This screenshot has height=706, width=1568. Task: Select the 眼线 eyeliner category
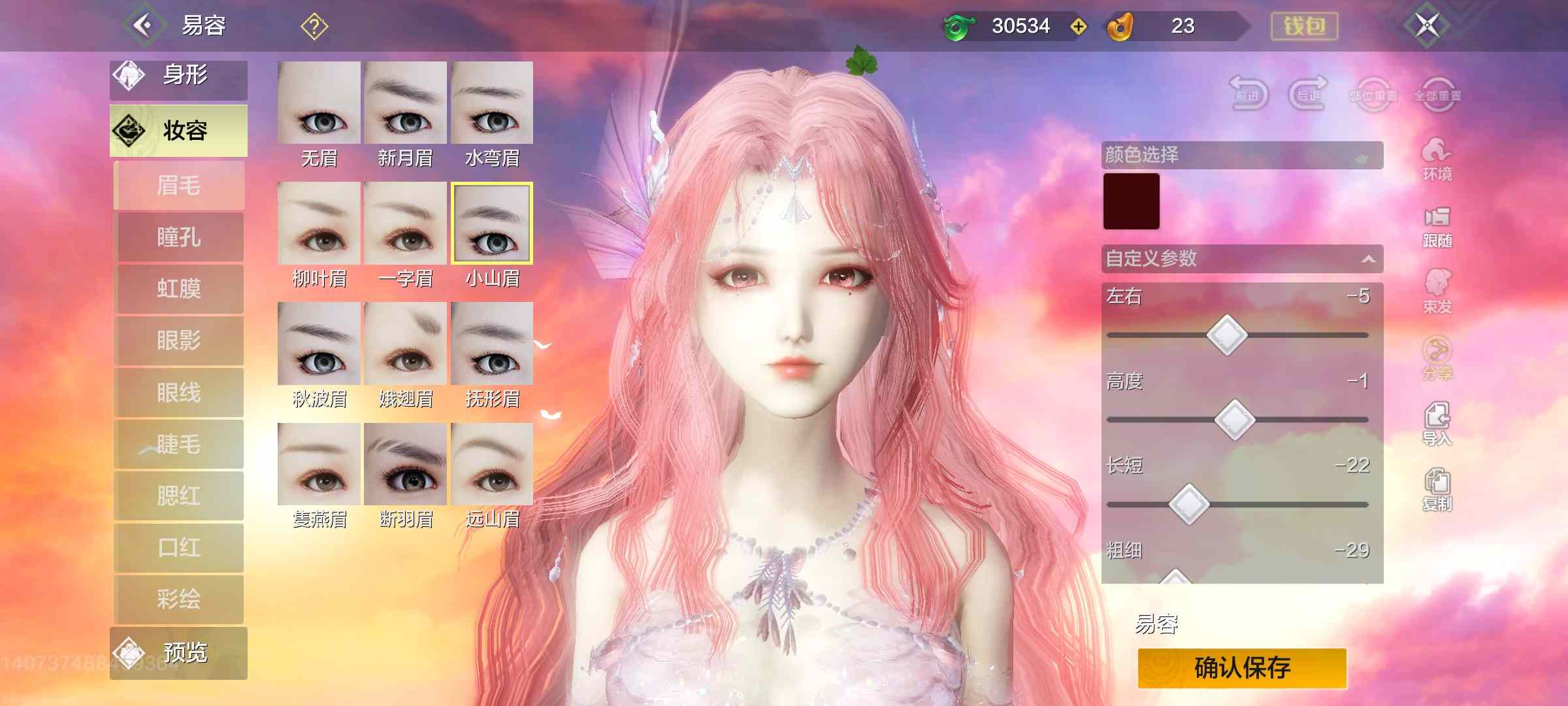tap(179, 392)
